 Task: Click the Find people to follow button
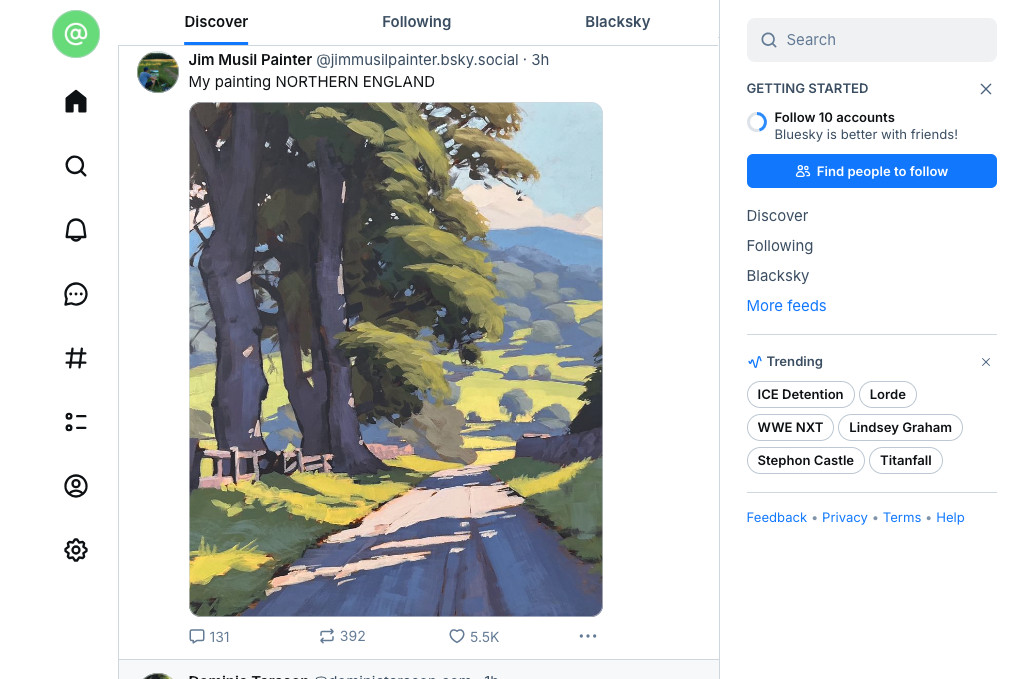coord(871,171)
